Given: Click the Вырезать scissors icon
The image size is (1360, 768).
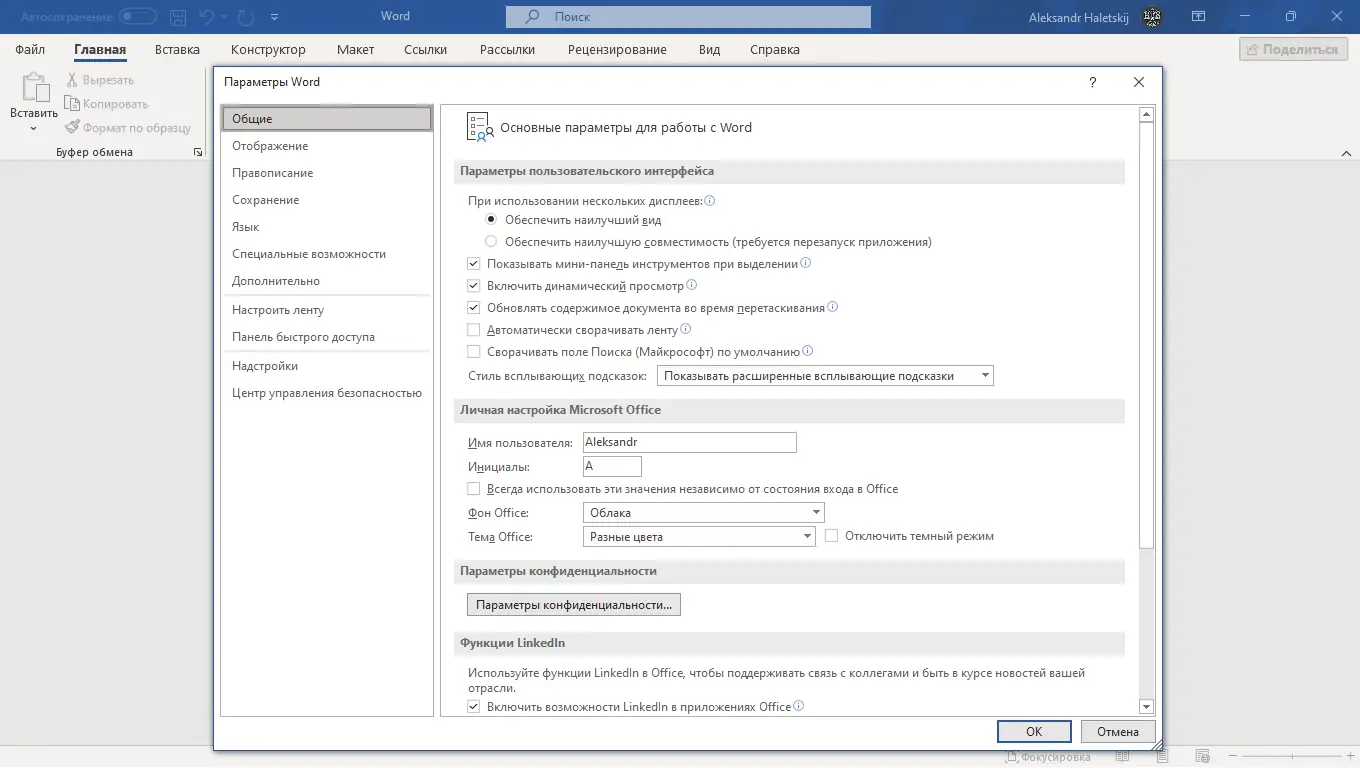Looking at the screenshot, I should (72, 80).
